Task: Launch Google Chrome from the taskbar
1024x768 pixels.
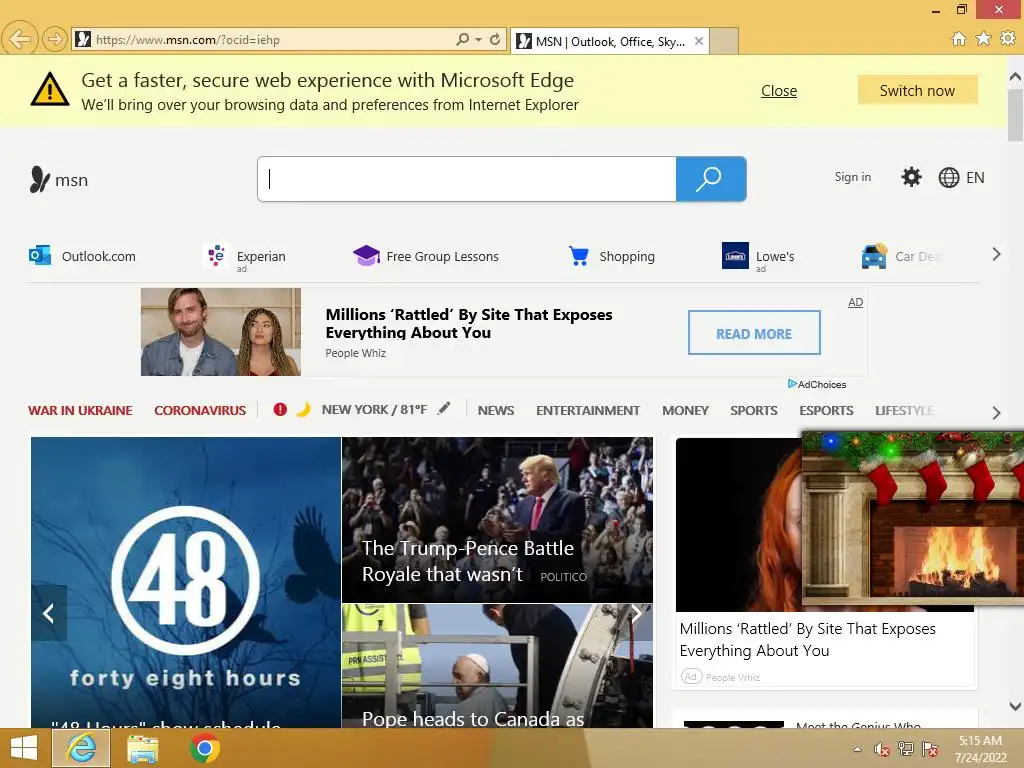Action: point(204,748)
